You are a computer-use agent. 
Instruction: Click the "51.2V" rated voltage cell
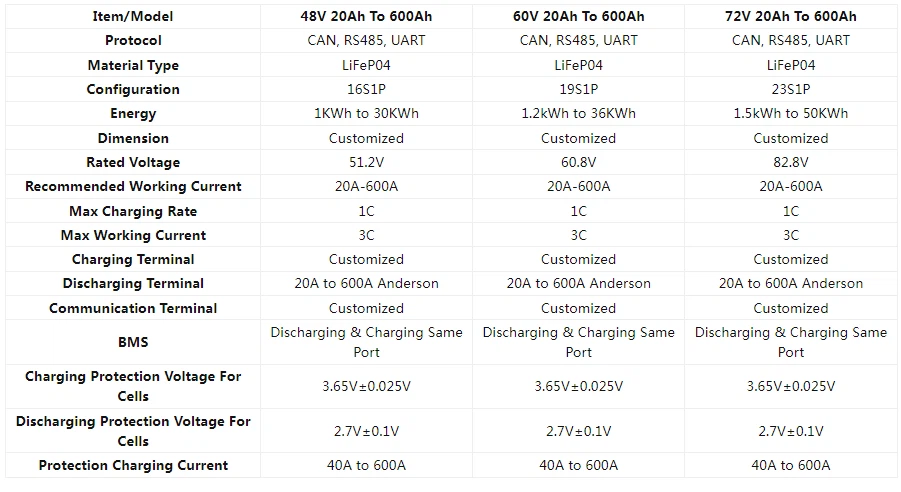(x=366, y=162)
